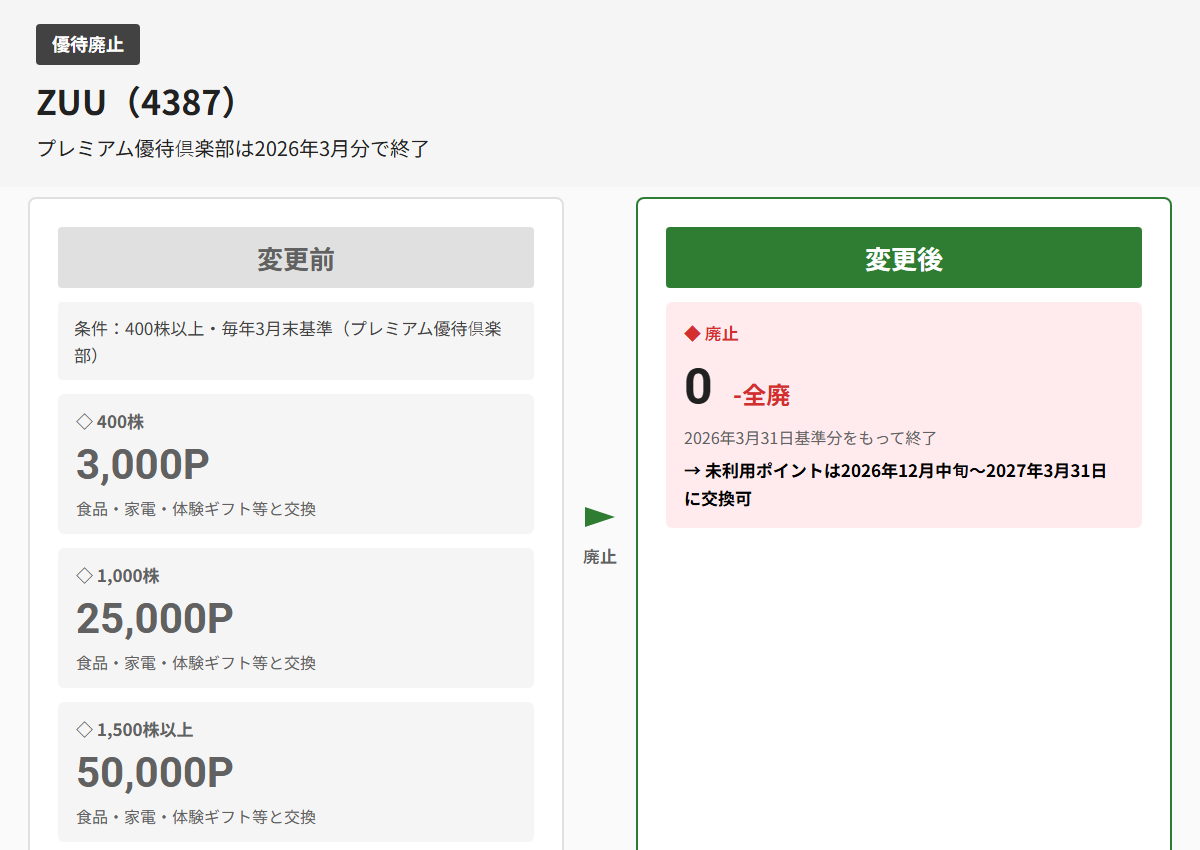The height and width of the screenshot is (850, 1200).
Task: Click the 2026年3月31日基準分をもって終了 line
Action: click(x=811, y=438)
